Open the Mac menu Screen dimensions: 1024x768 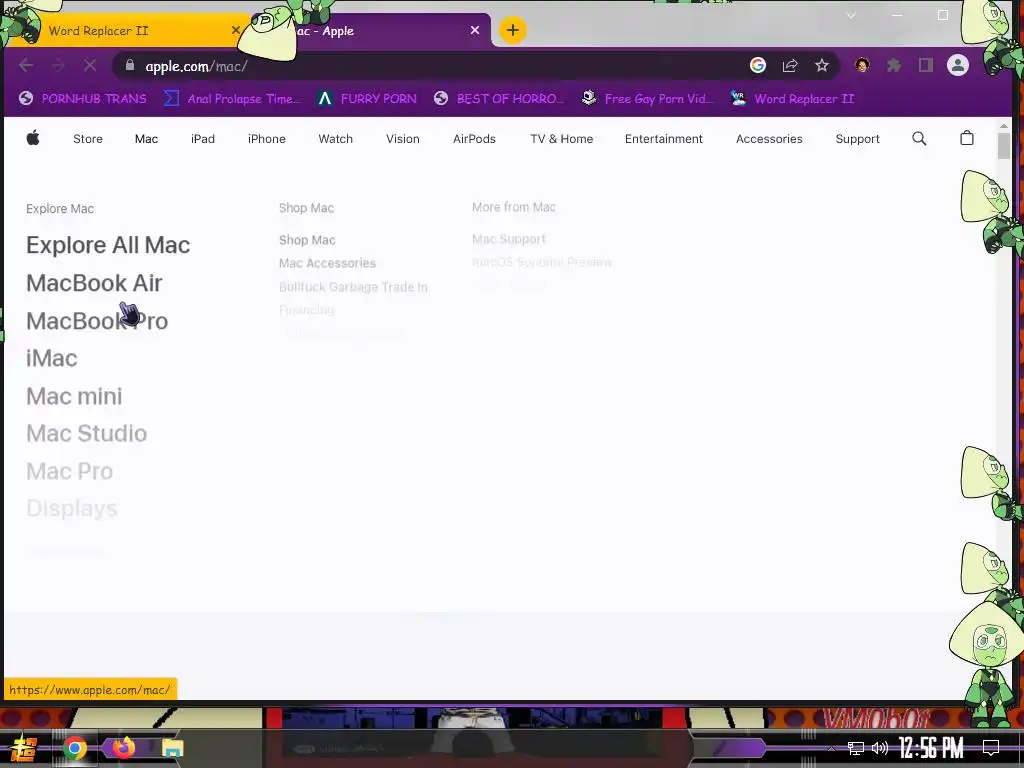point(146,138)
